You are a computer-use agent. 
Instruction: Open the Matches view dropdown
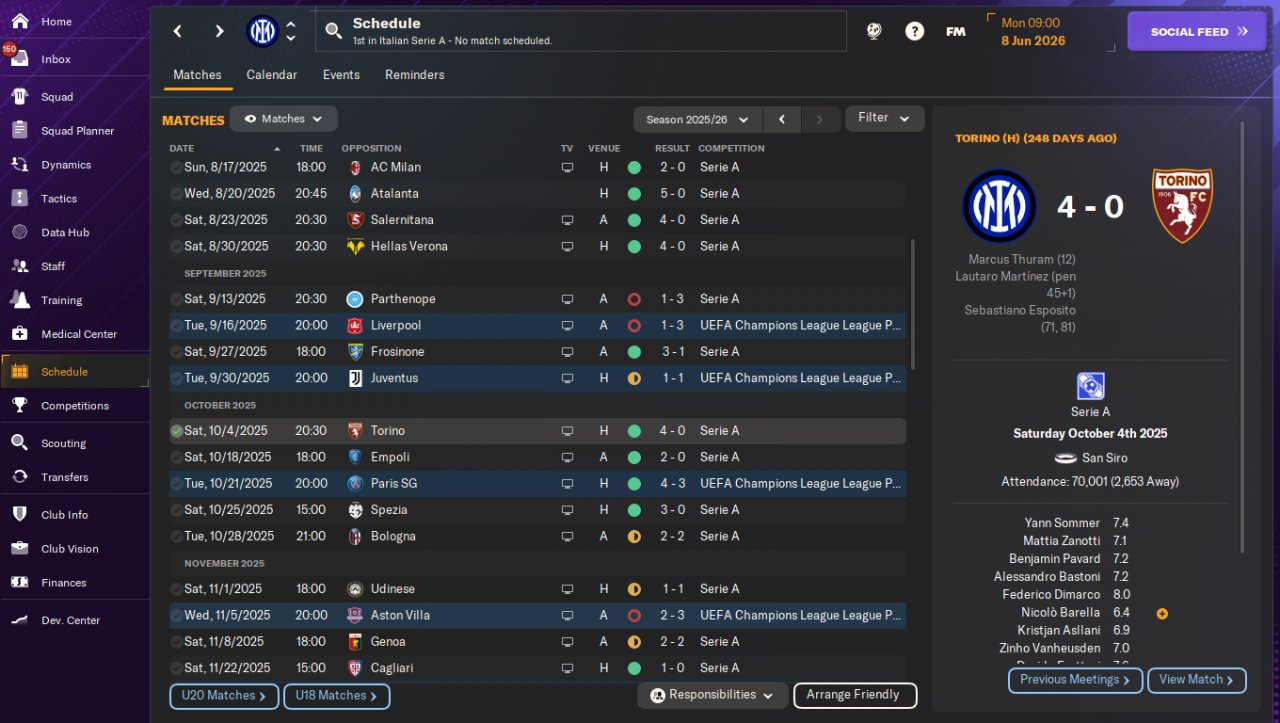pyautogui.click(x=283, y=119)
